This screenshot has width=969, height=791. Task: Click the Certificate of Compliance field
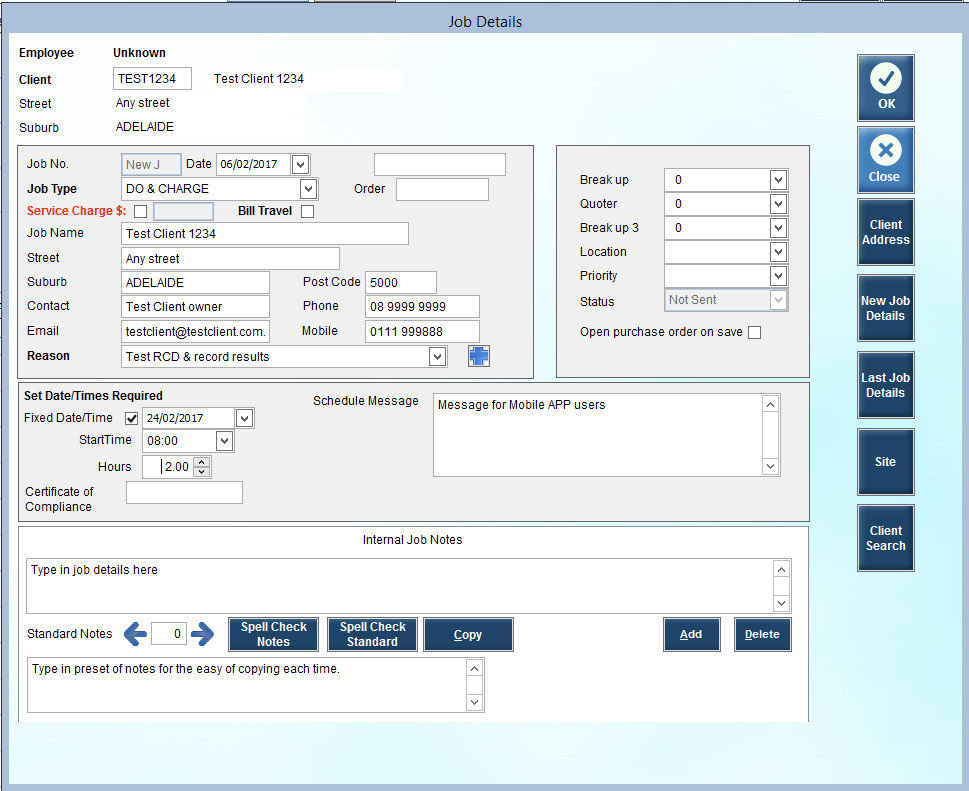pyautogui.click(x=184, y=493)
